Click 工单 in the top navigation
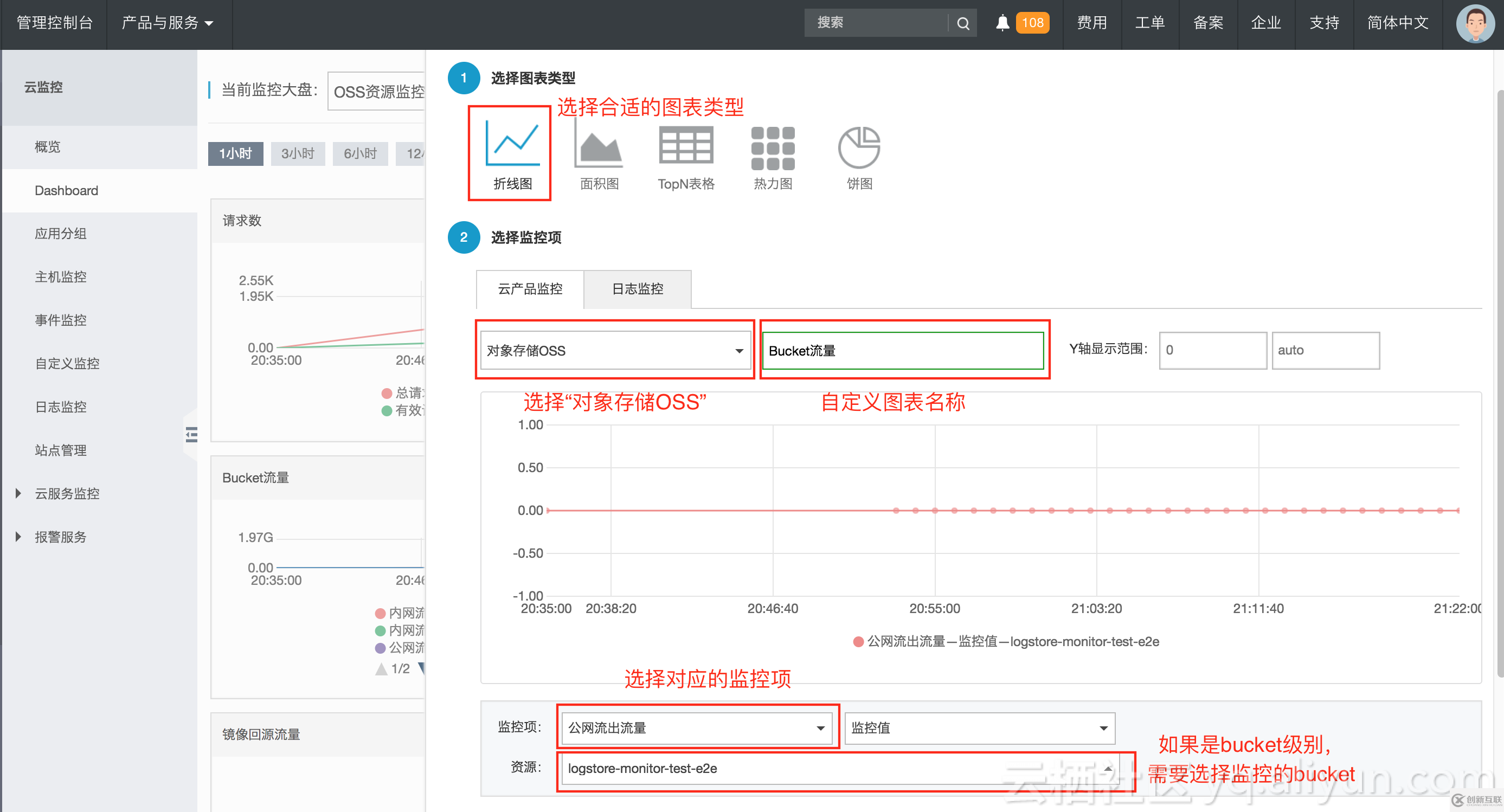 (x=1150, y=23)
